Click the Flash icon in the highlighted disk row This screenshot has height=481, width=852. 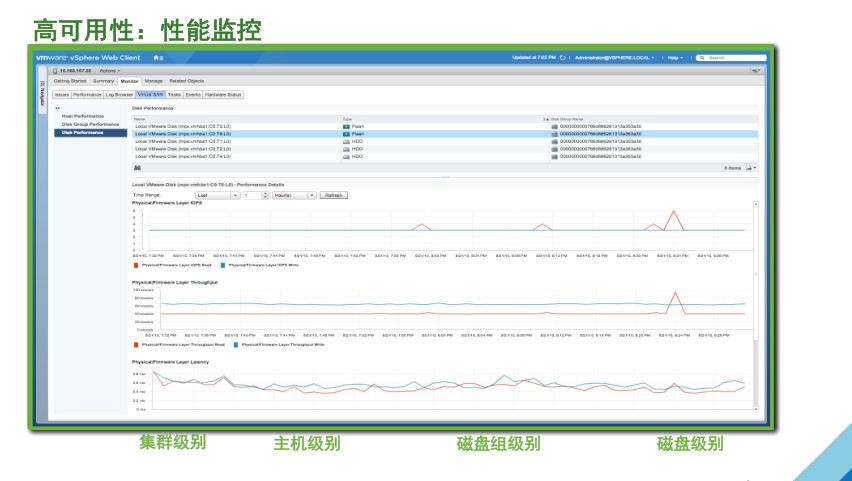click(346, 134)
